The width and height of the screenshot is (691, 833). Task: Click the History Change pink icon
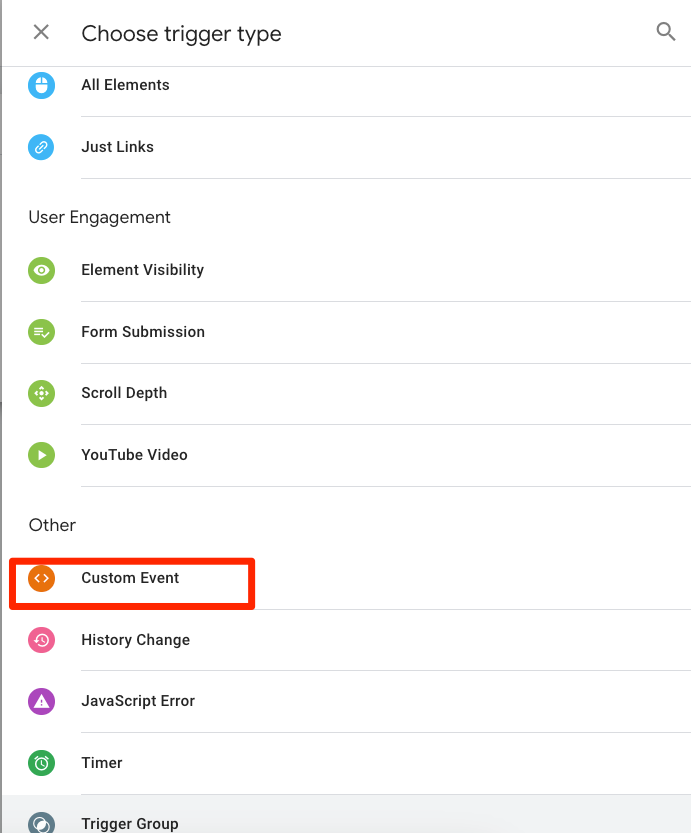click(41, 640)
